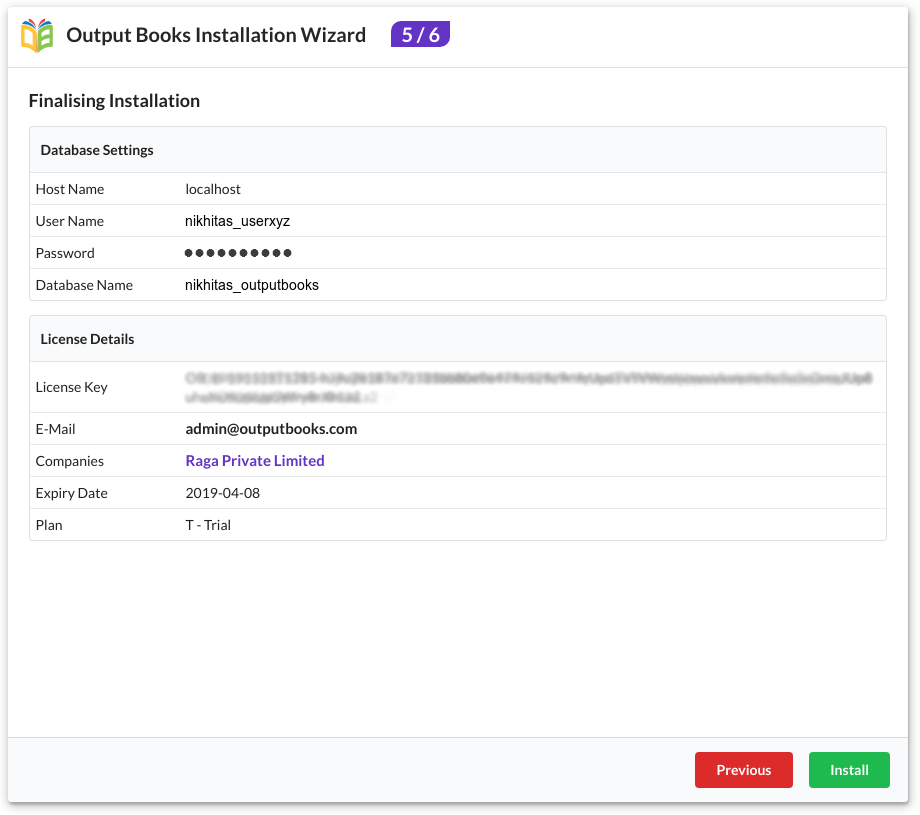Click the Output Books logo icon
The width and height of the screenshot is (920, 815).
(x=37, y=35)
